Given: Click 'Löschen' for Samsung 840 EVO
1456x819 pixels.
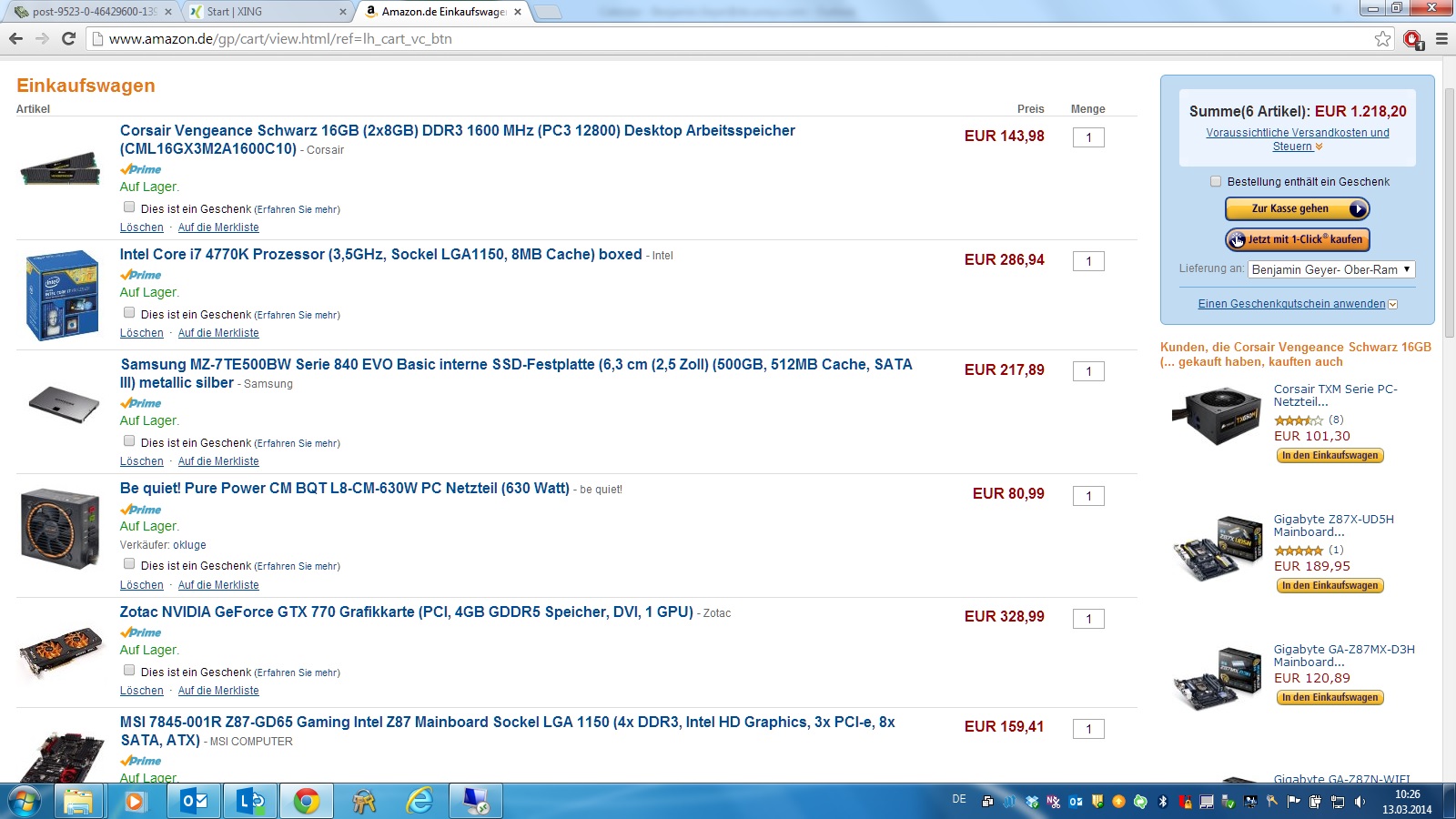Looking at the screenshot, I should [142, 461].
